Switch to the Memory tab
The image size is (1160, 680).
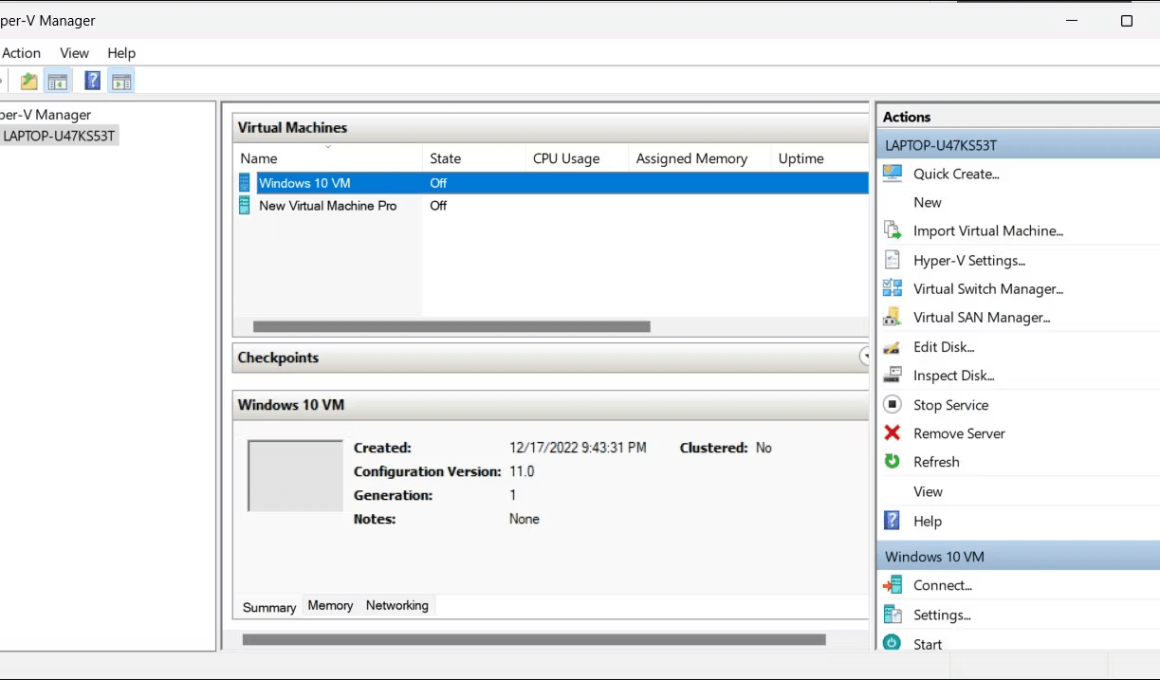pos(330,605)
